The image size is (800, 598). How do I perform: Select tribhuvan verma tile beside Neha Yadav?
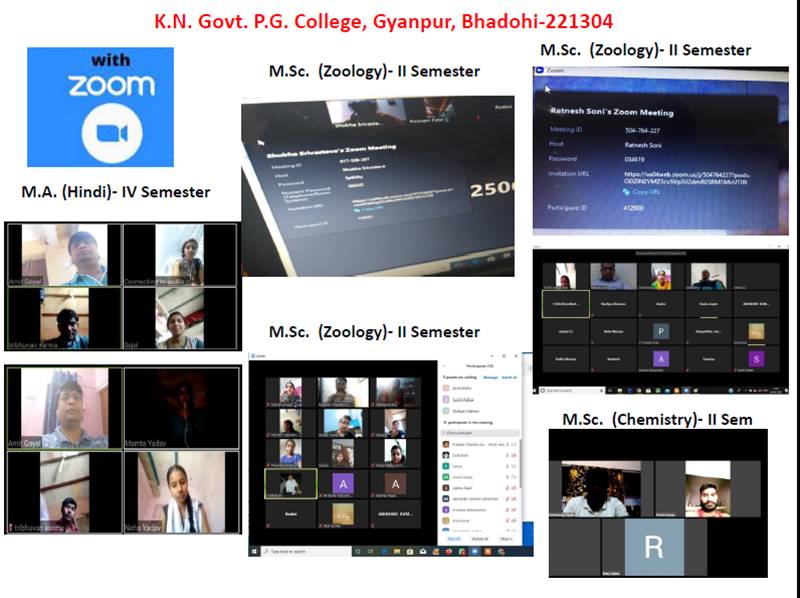pyautogui.click(x=64, y=492)
